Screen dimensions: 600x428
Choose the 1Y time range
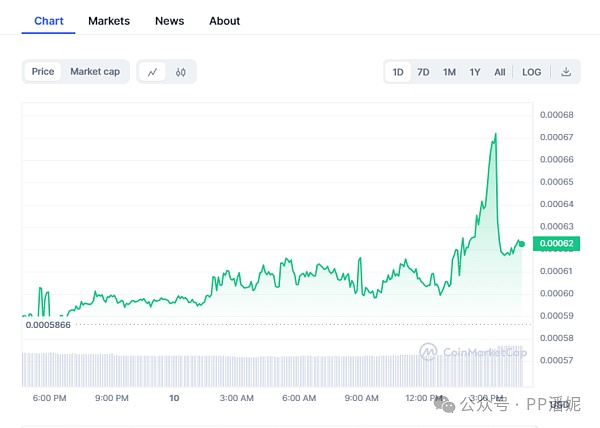[x=475, y=72]
